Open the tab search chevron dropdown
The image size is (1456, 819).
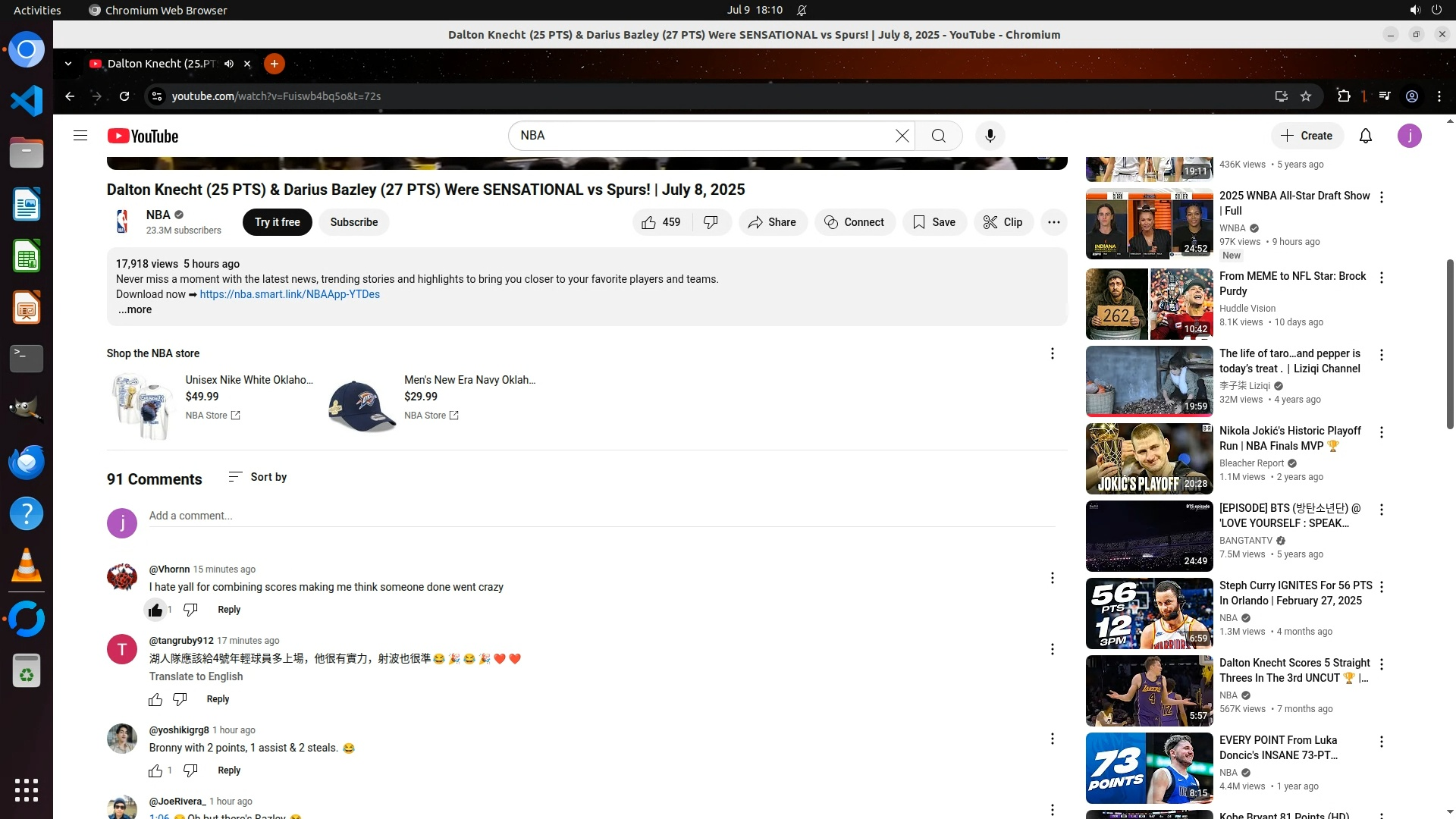click(x=68, y=64)
